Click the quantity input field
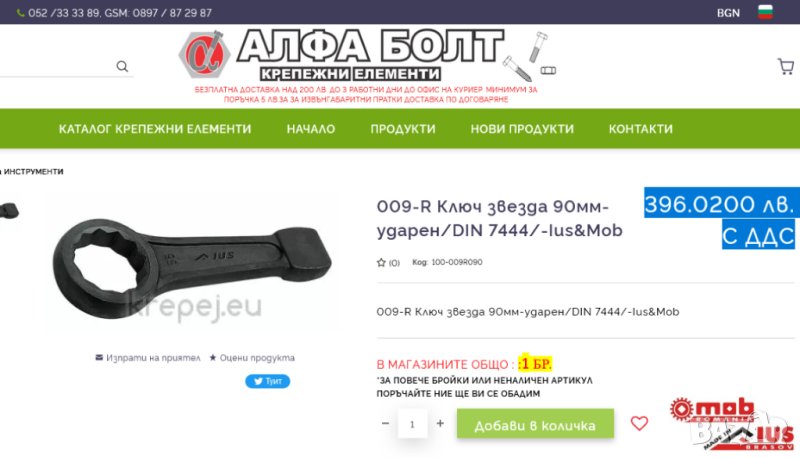This screenshot has width=800, height=458. (x=412, y=423)
